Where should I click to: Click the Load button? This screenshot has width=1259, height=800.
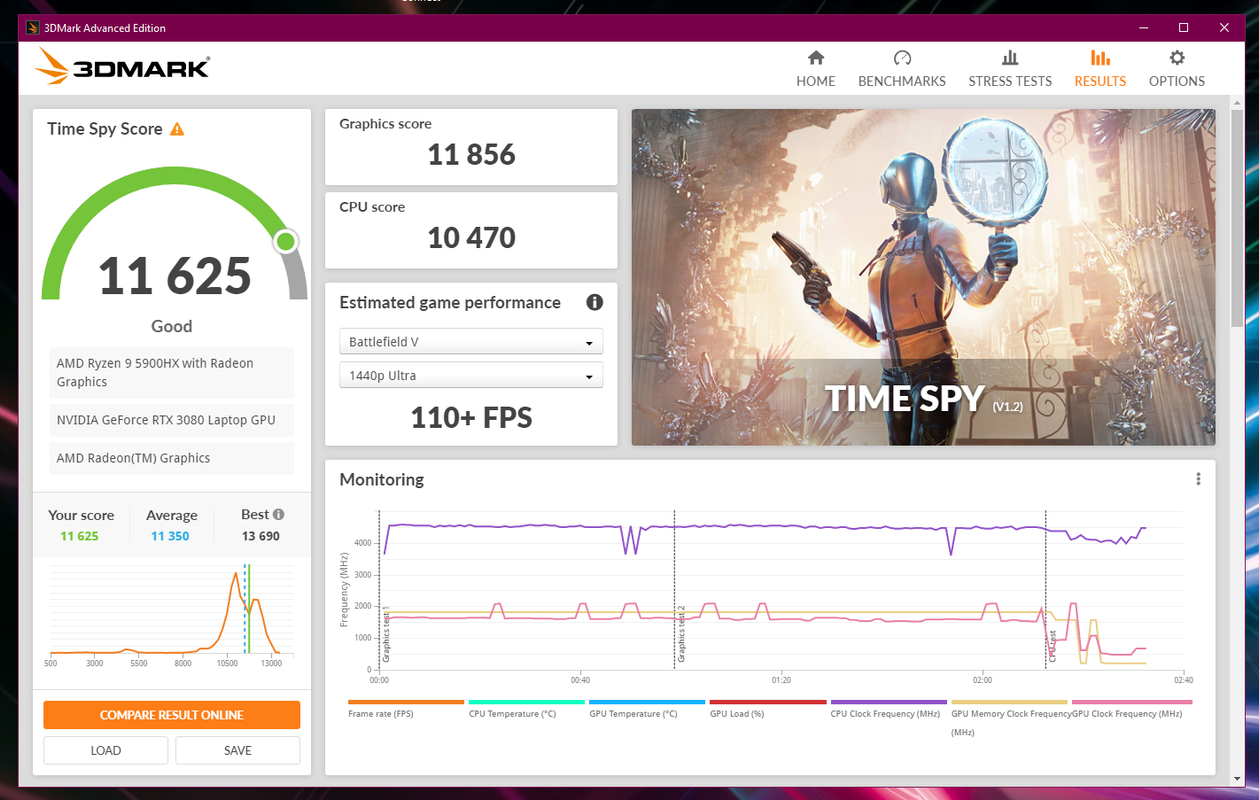click(x=106, y=750)
